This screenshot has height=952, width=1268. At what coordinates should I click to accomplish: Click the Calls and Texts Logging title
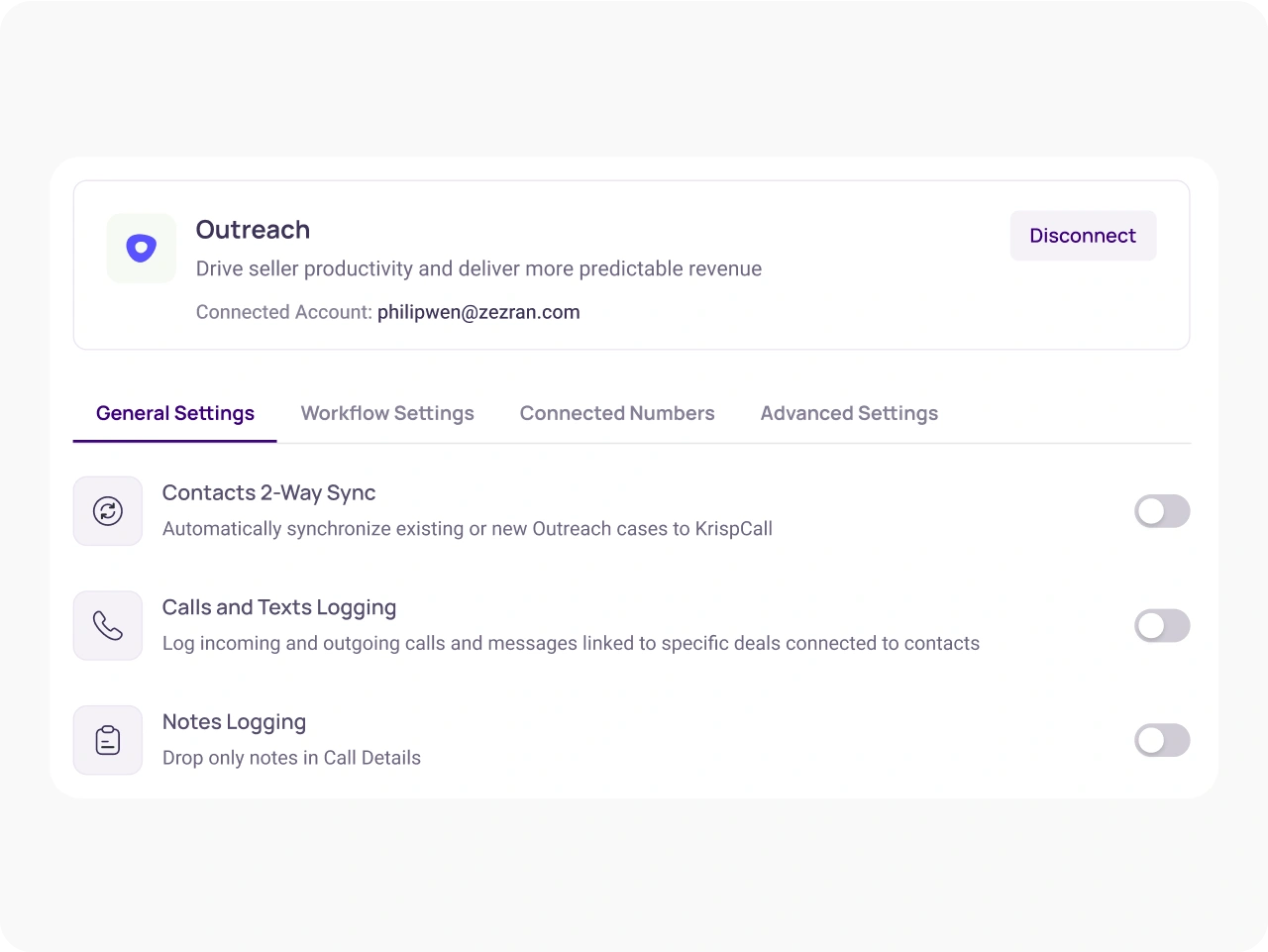pos(279,607)
